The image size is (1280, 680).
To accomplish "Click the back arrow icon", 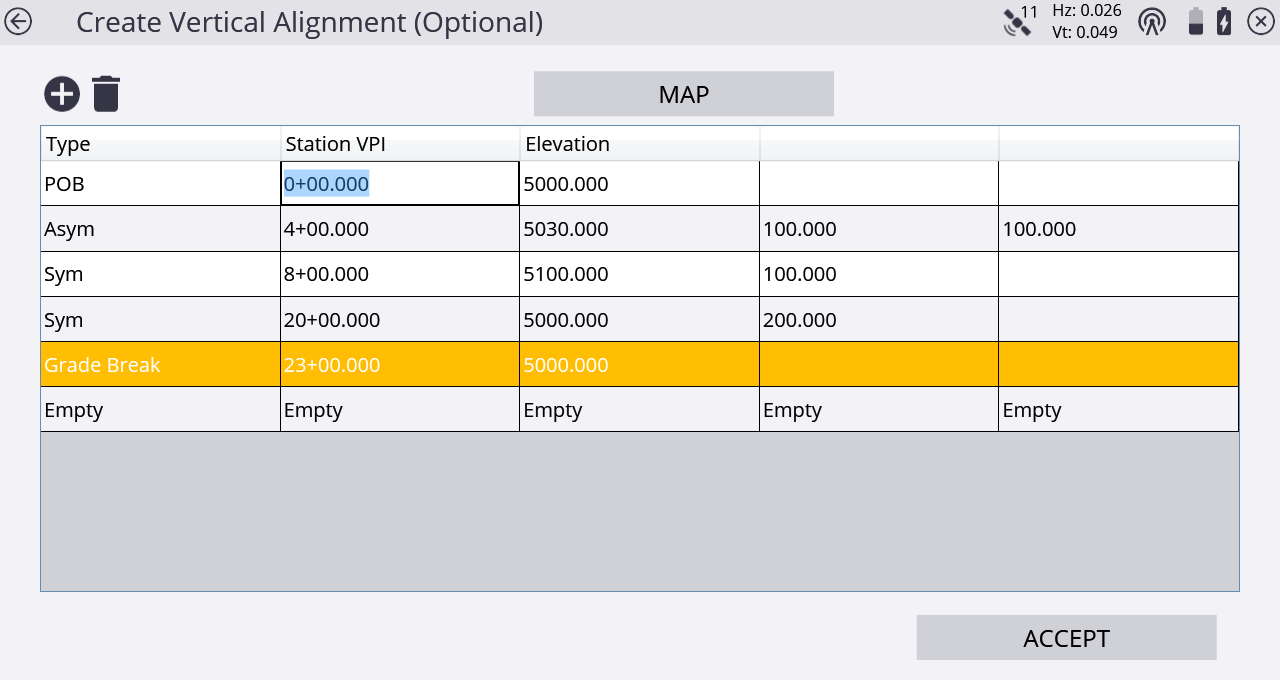I will 18,21.
